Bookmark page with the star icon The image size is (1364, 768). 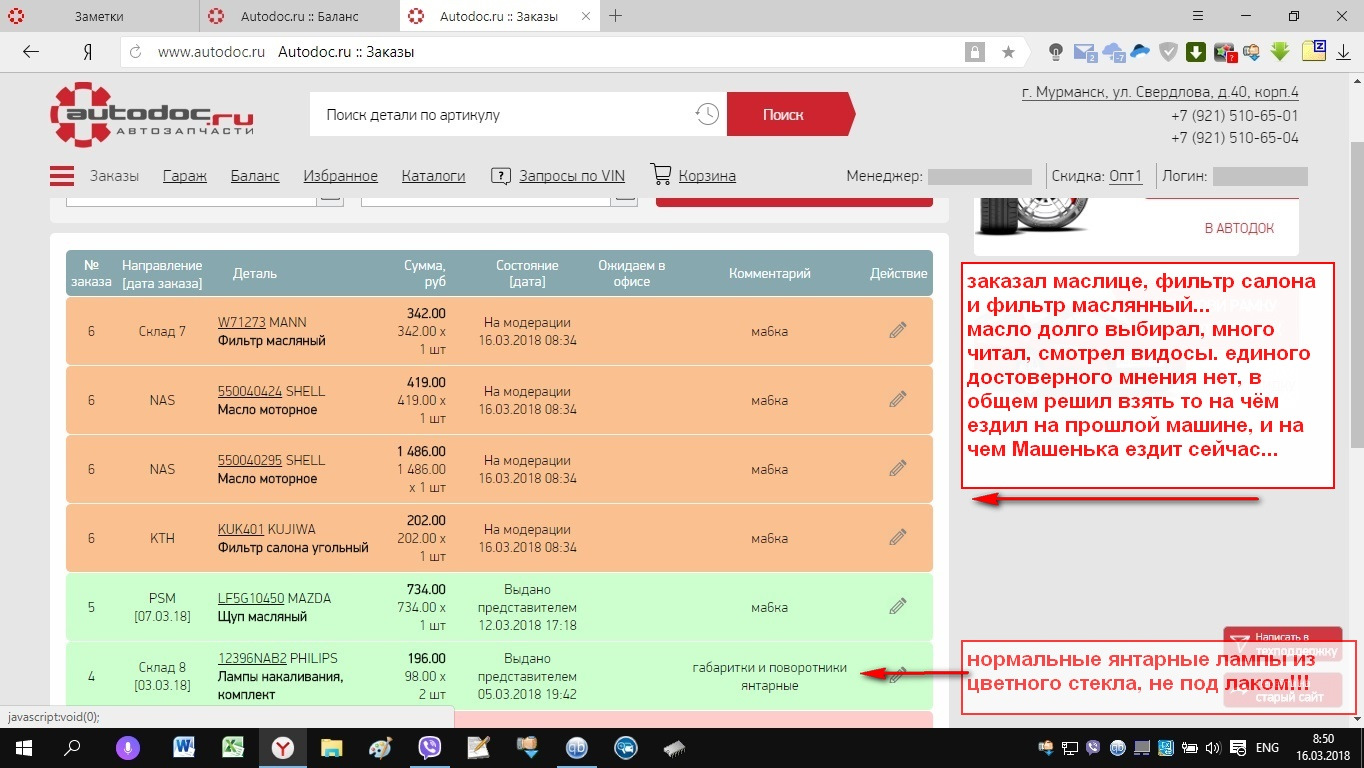[x=1008, y=52]
